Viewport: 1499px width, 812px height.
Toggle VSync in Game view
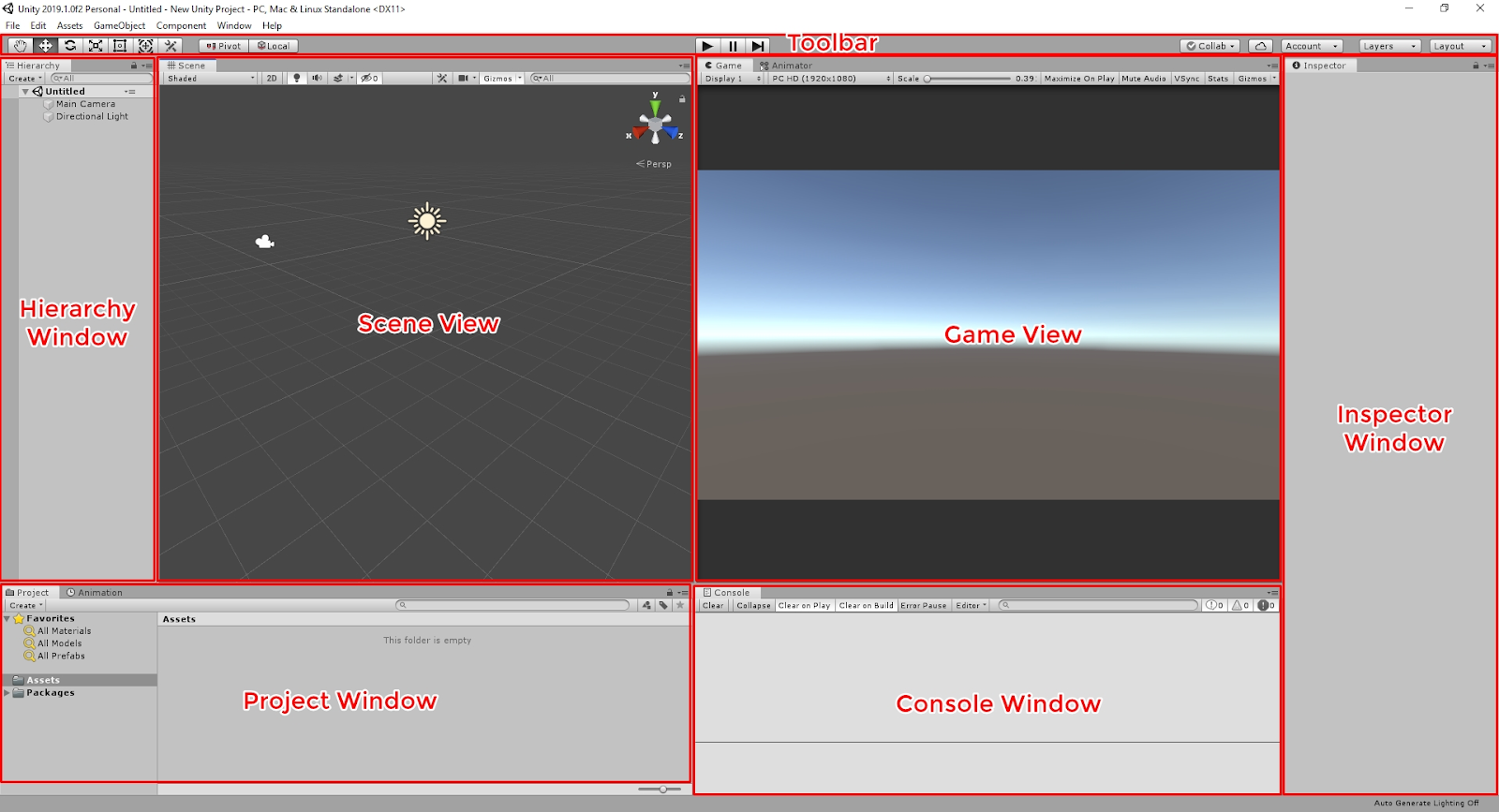coord(1187,79)
